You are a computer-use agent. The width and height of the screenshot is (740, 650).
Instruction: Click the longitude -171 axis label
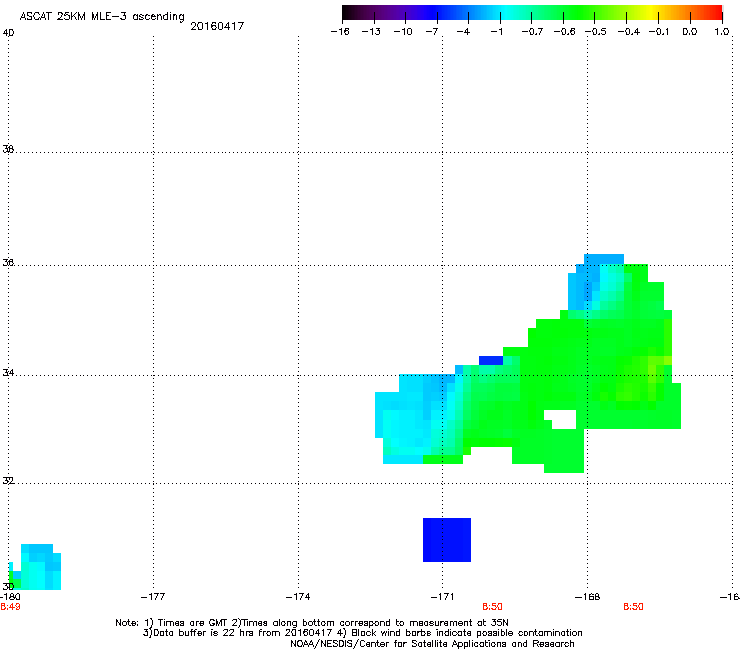coord(442,597)
